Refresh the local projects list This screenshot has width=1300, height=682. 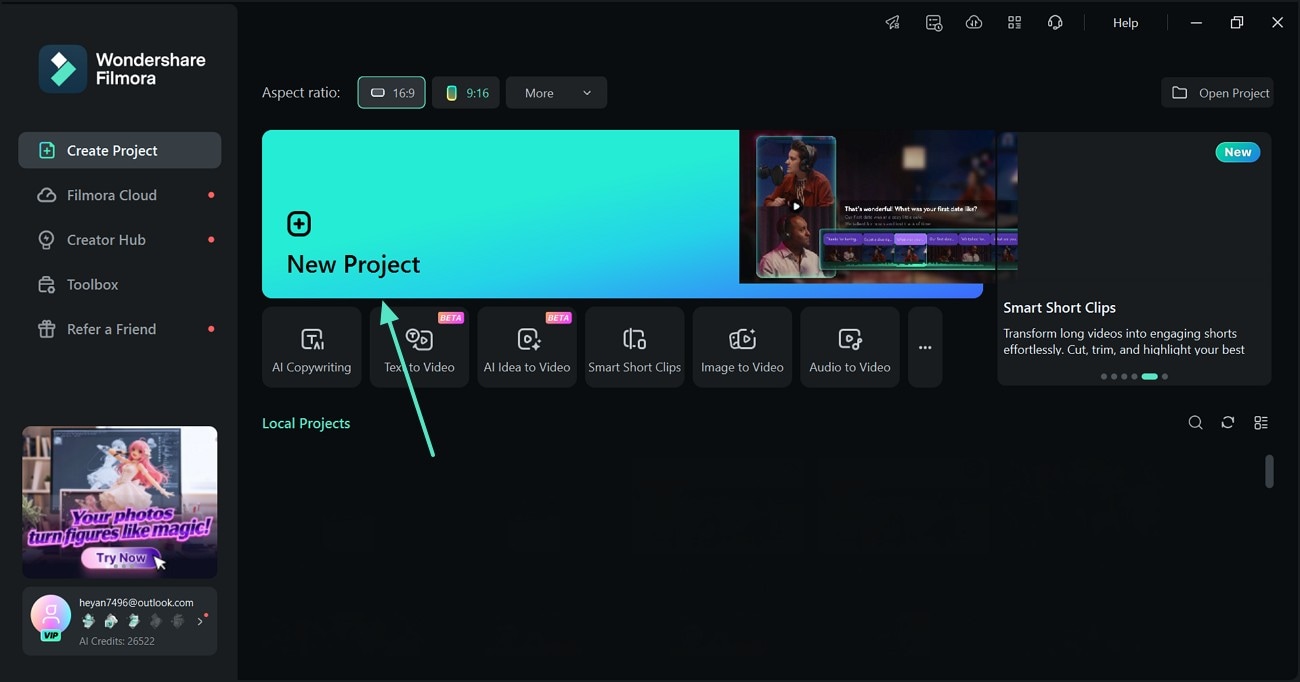(1228, 423)
